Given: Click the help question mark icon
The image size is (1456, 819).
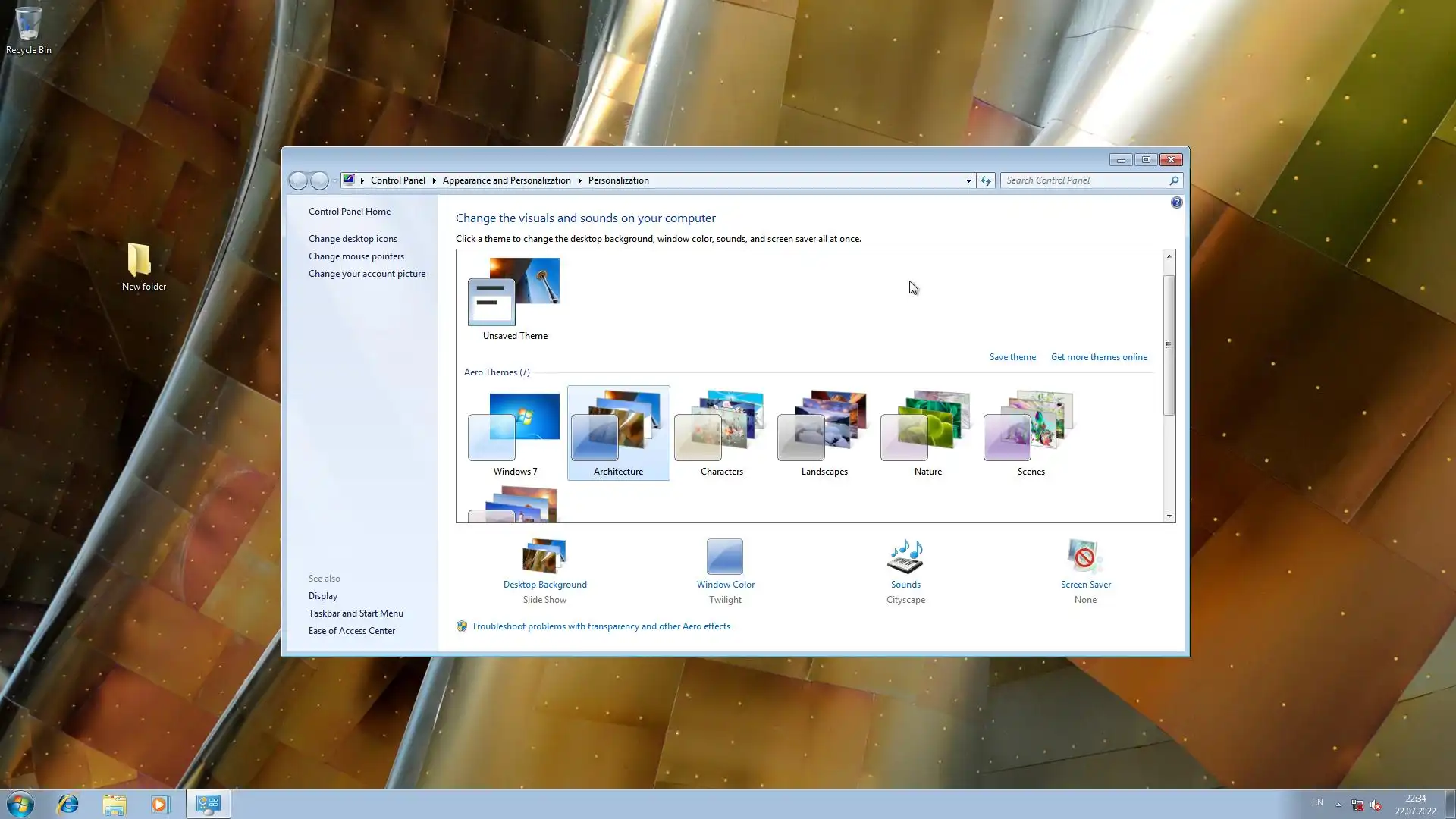Looking at the screenshot, I should pos(1176,202).
